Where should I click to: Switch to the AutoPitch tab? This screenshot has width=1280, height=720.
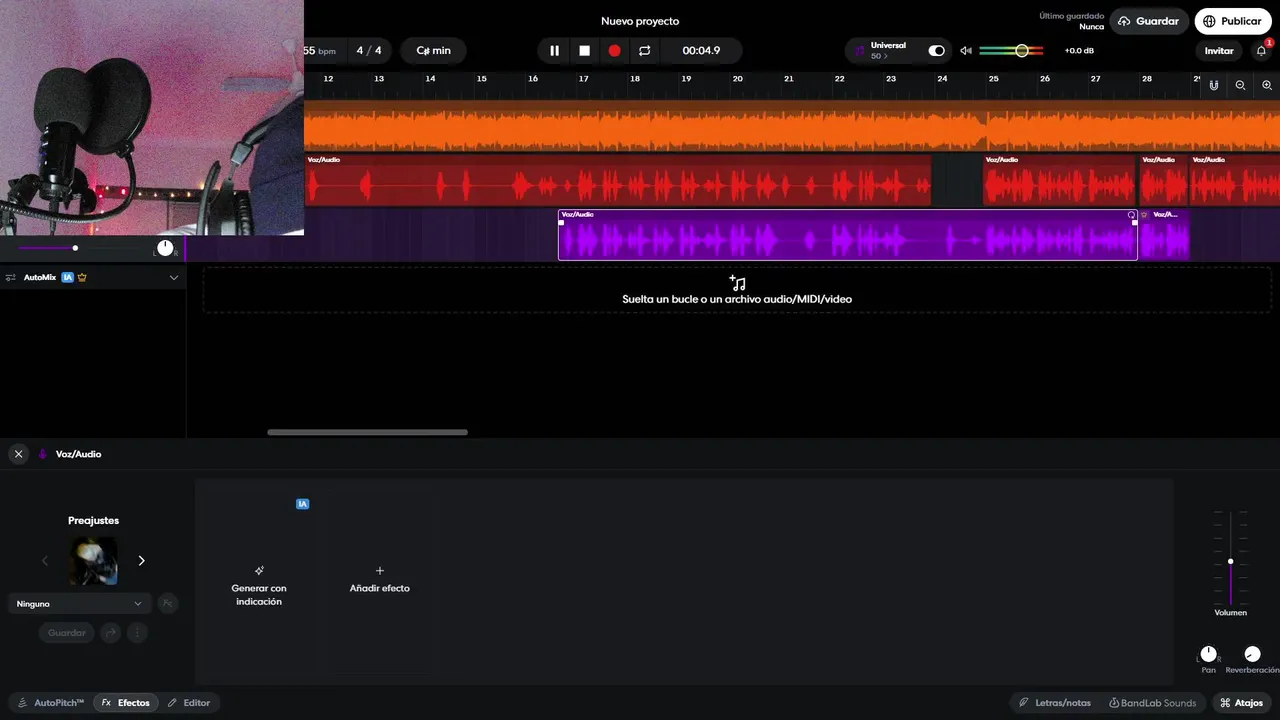click(x=51, y=703)
